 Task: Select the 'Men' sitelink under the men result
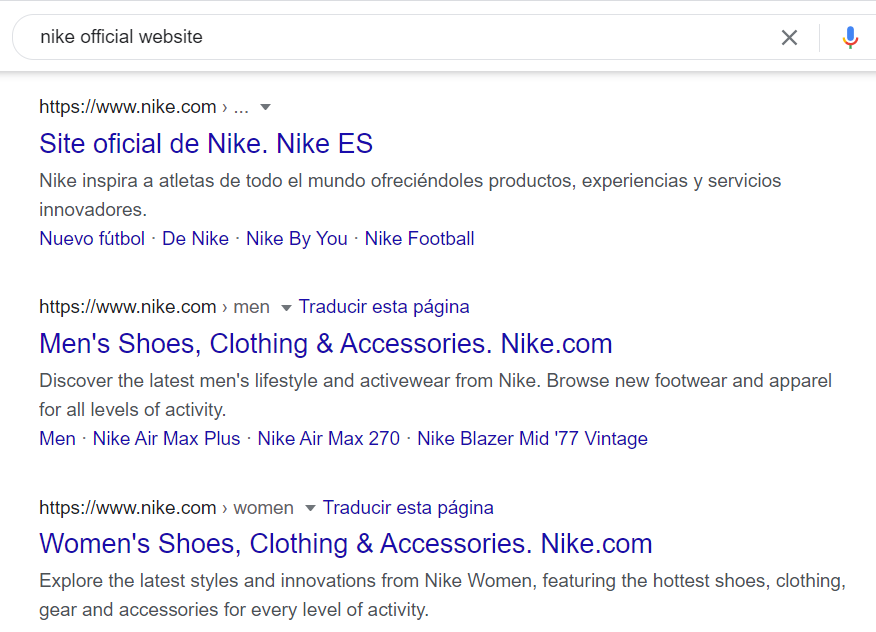57,438
